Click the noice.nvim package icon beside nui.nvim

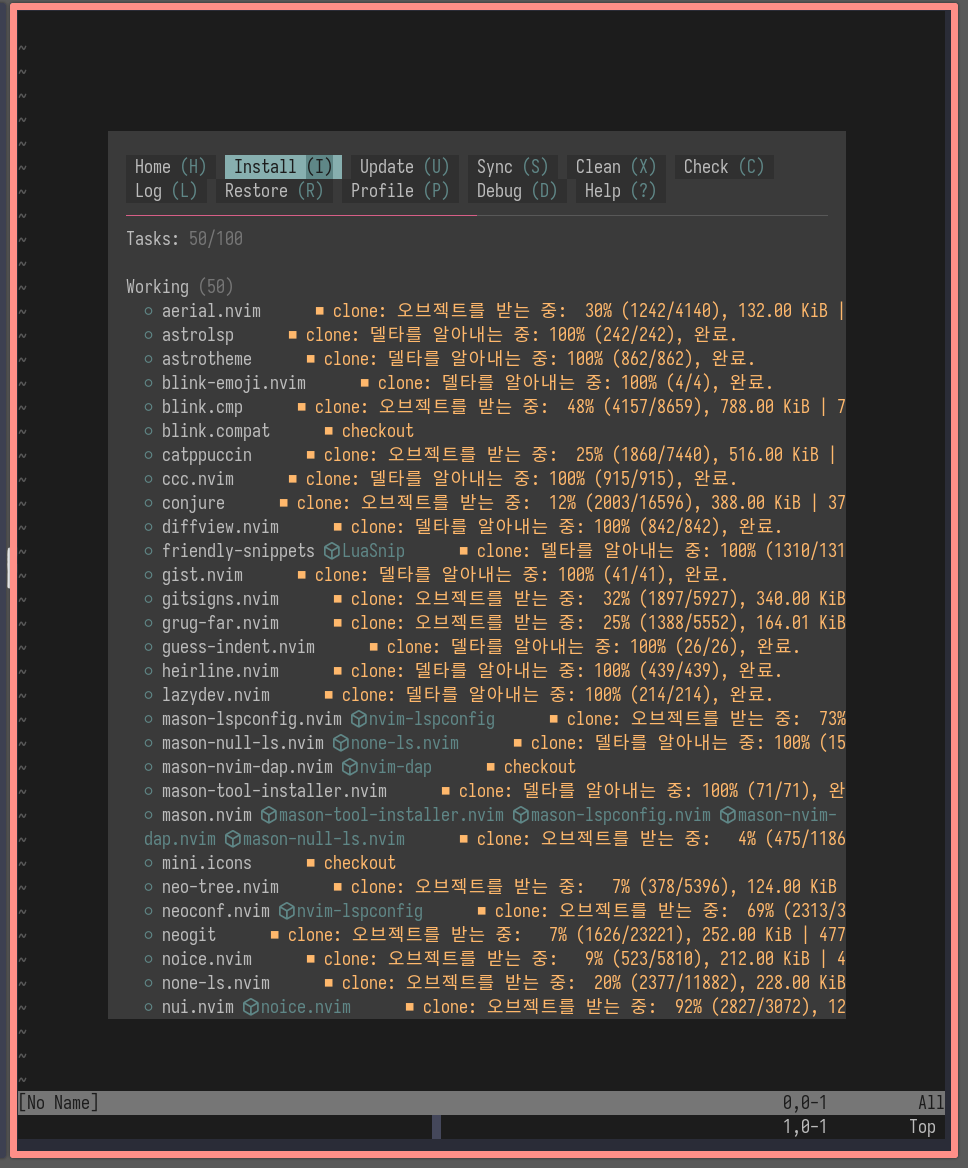[x=251, y=1007]
